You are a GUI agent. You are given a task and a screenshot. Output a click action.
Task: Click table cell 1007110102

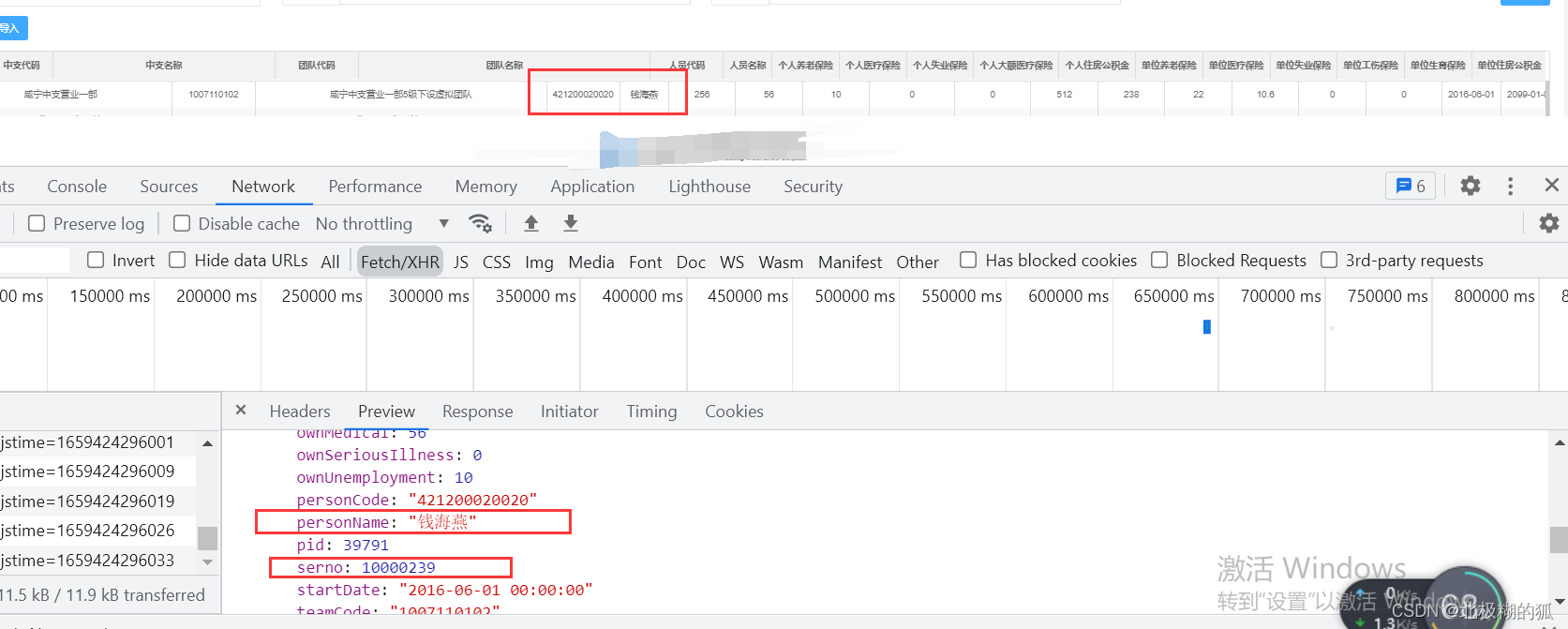pos(214,94)
